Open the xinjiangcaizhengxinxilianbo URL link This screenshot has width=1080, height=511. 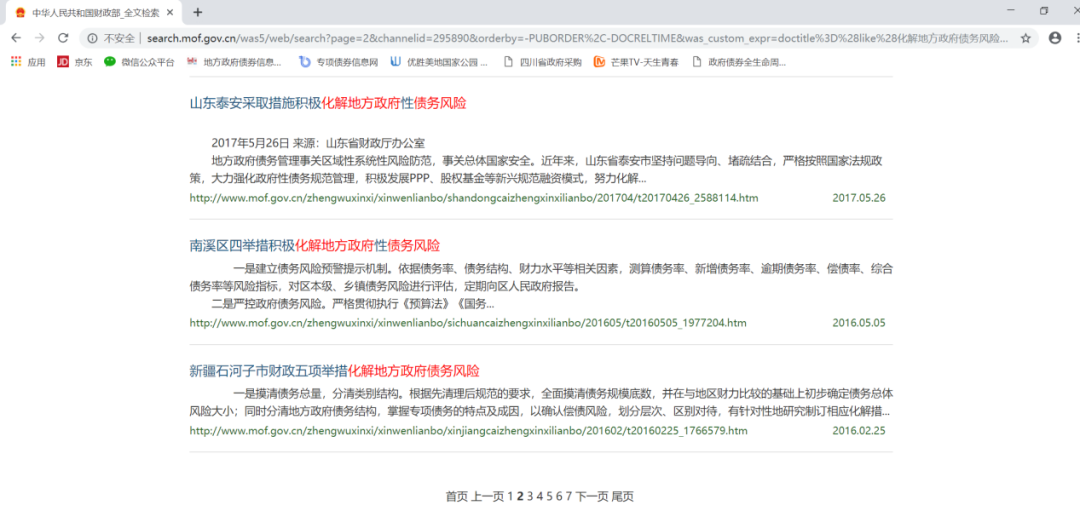(x=468, y=431)
